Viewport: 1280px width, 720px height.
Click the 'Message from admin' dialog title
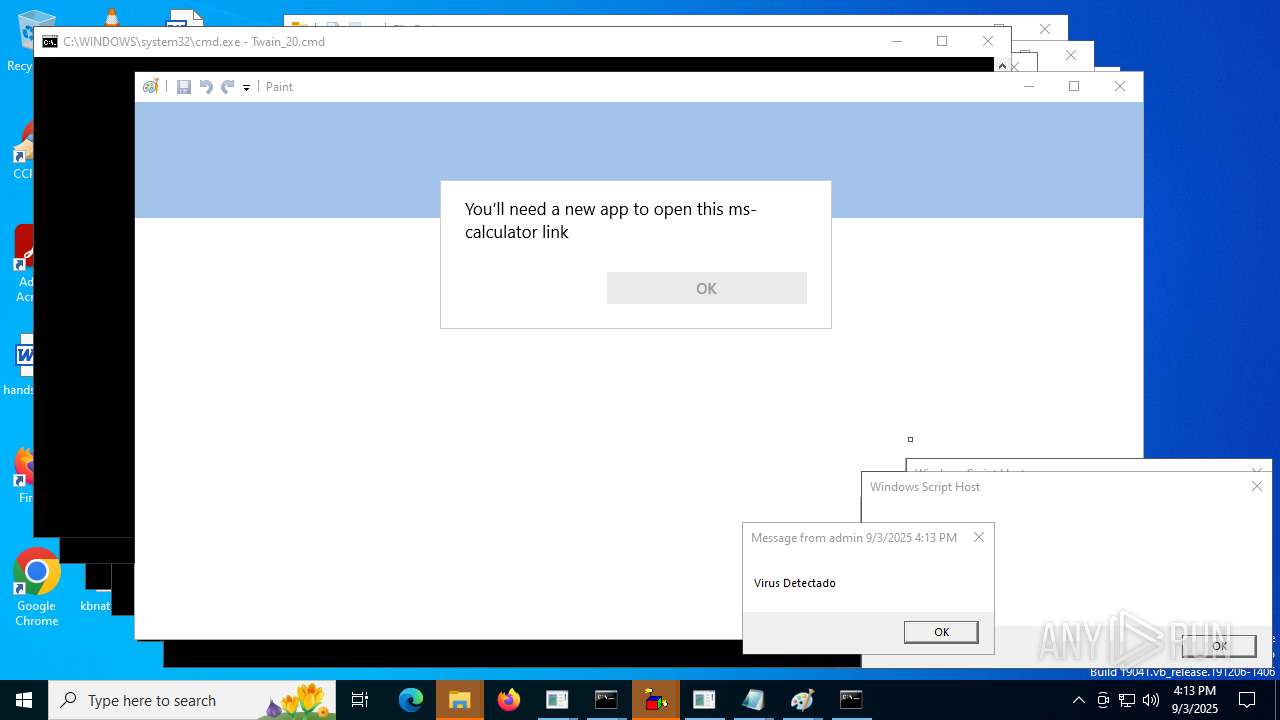854,538
